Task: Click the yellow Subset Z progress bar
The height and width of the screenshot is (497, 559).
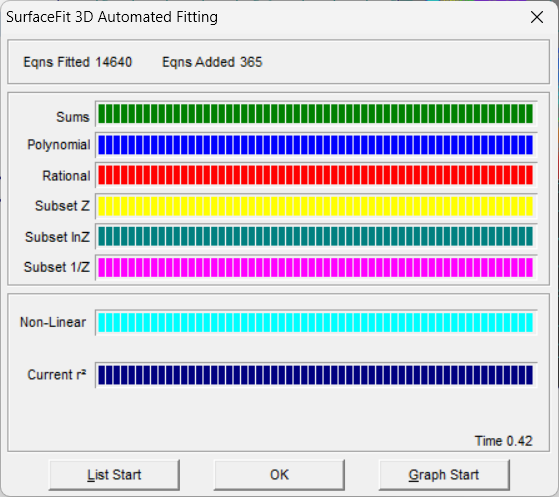Action: tap(316, 206)
